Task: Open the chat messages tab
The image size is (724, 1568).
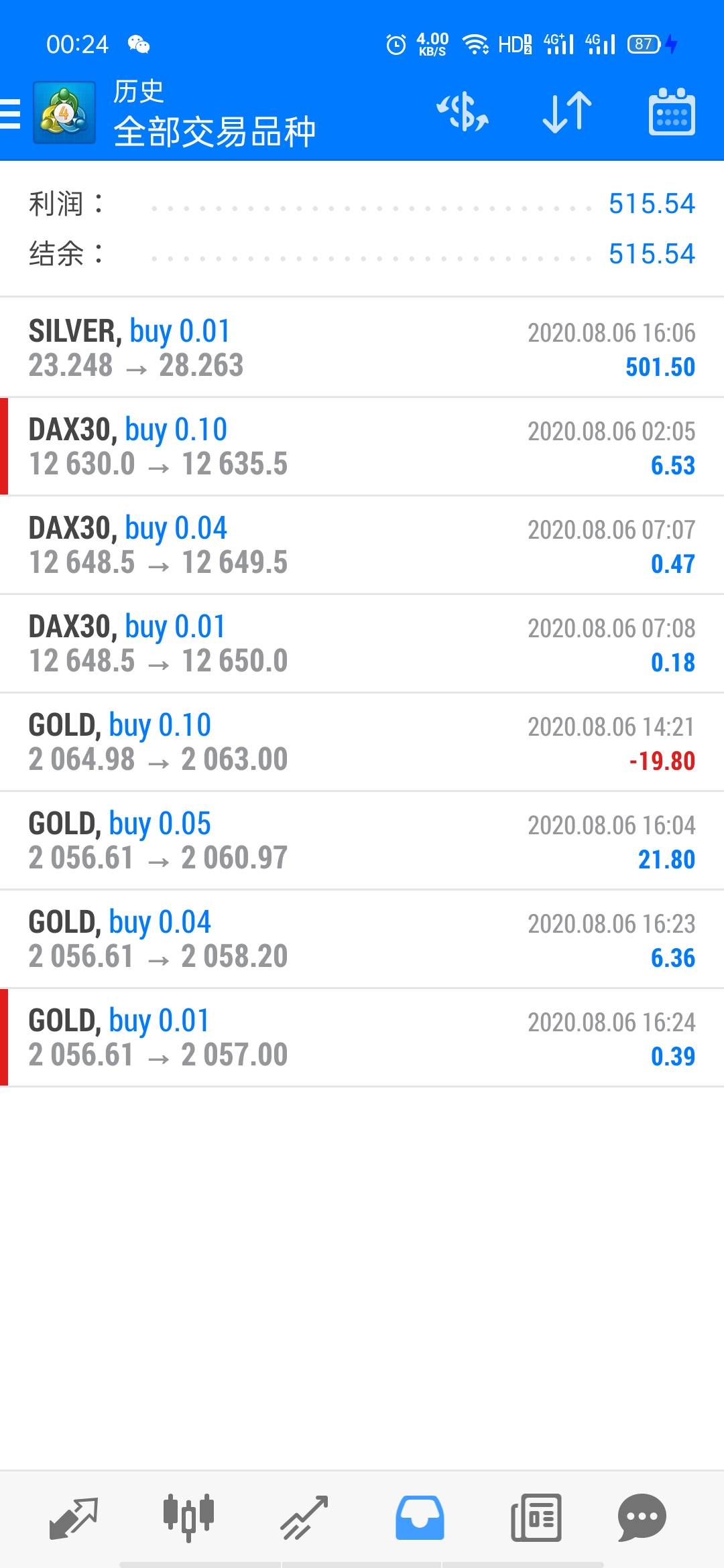Action: tap(642, 1517)
